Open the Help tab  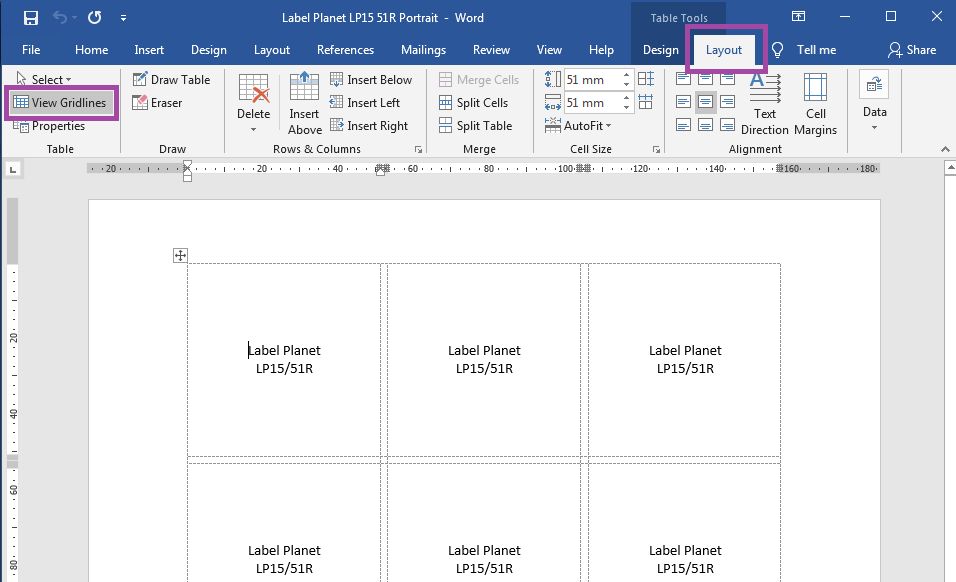tap(601, 50)
